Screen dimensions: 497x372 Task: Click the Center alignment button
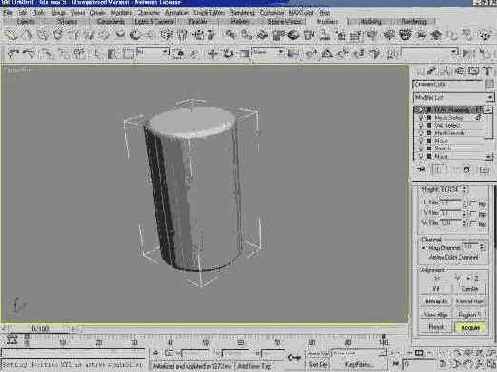(x=470, y=289)
